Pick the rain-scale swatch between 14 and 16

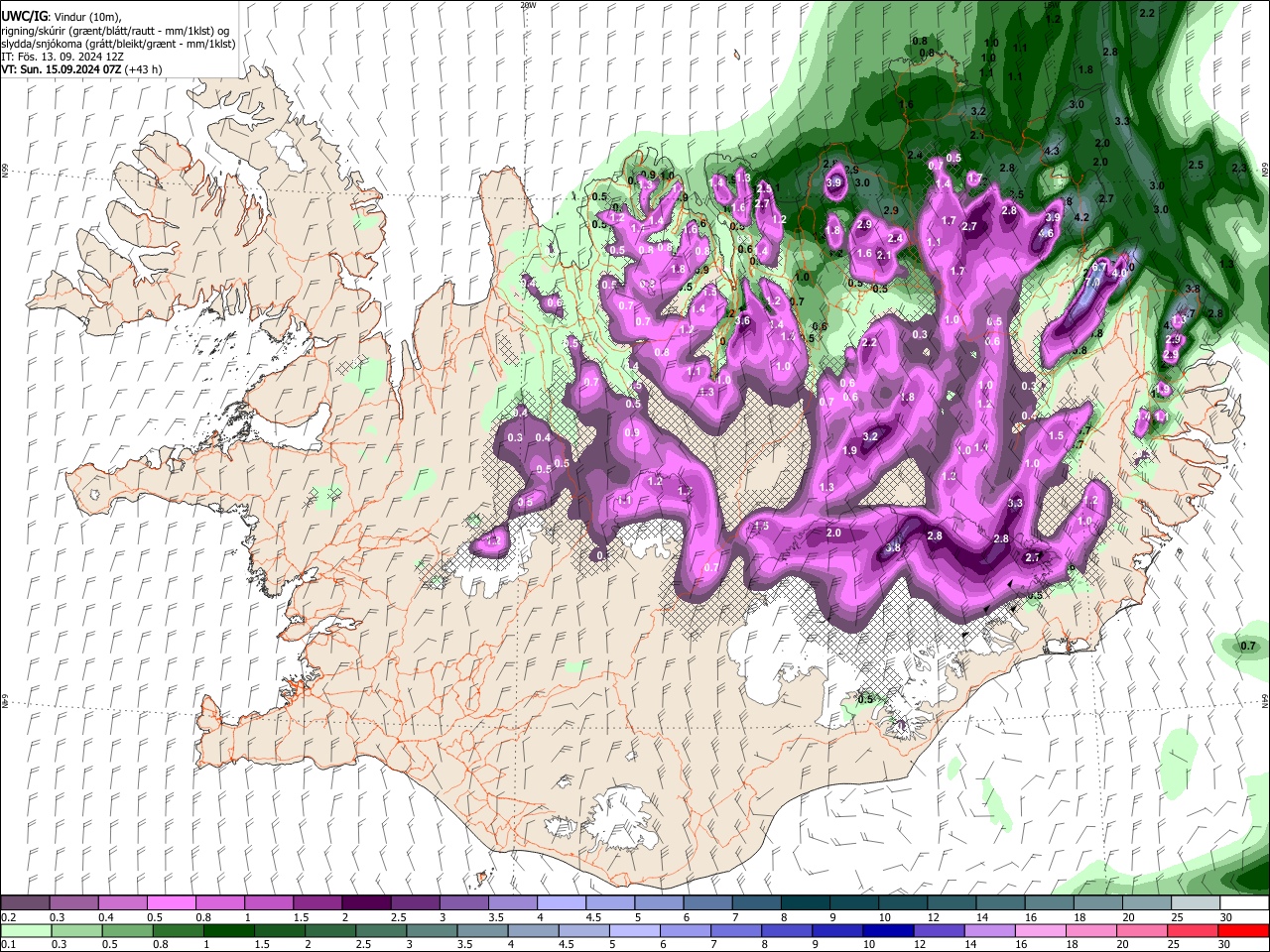(x=989, y=931)
